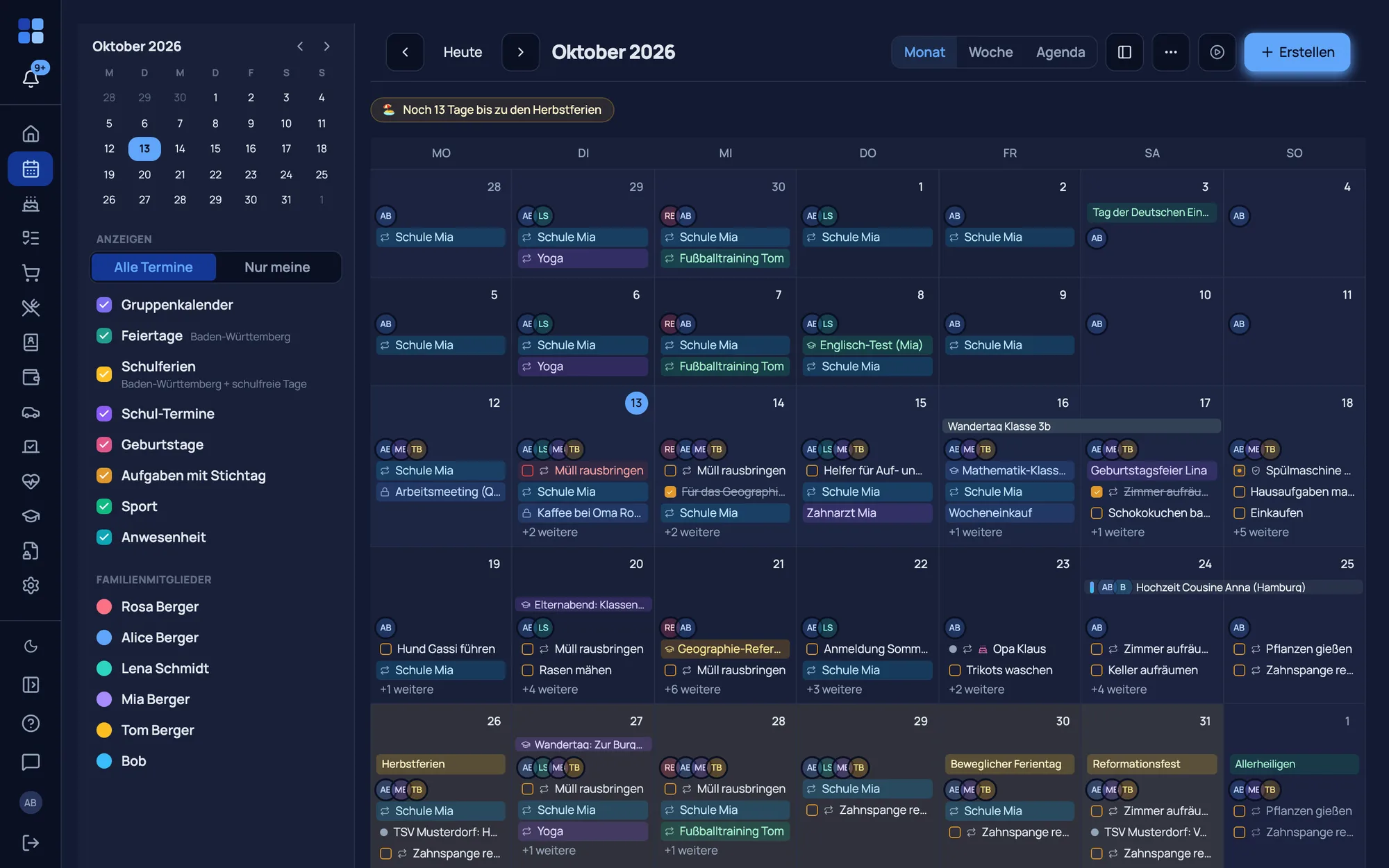Open the home icon in sidebar
The height and width of the screenshot is (868, 1389).
31,133
